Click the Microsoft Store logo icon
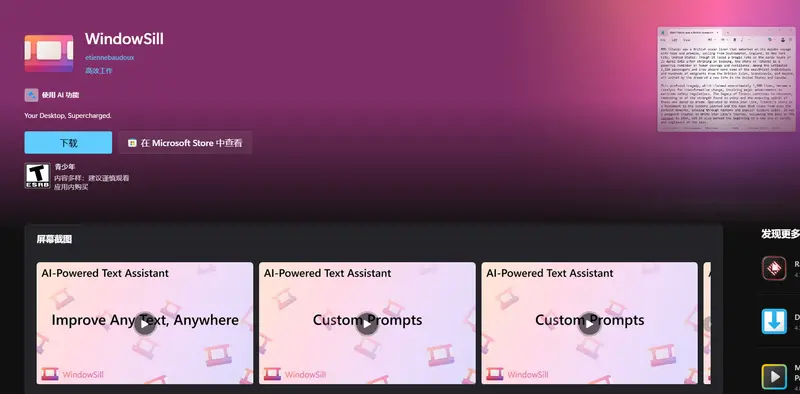The width and height of the screenshot is (800, 394). click(132, 143)
